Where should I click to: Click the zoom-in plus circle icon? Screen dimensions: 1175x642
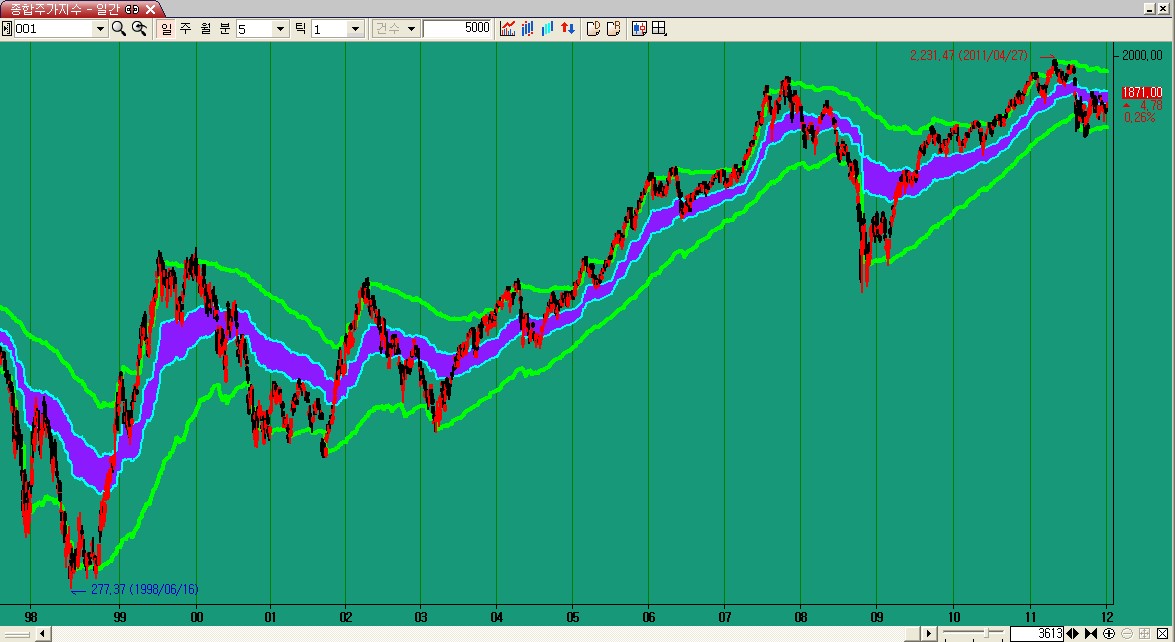click(x=1109, y=634)
